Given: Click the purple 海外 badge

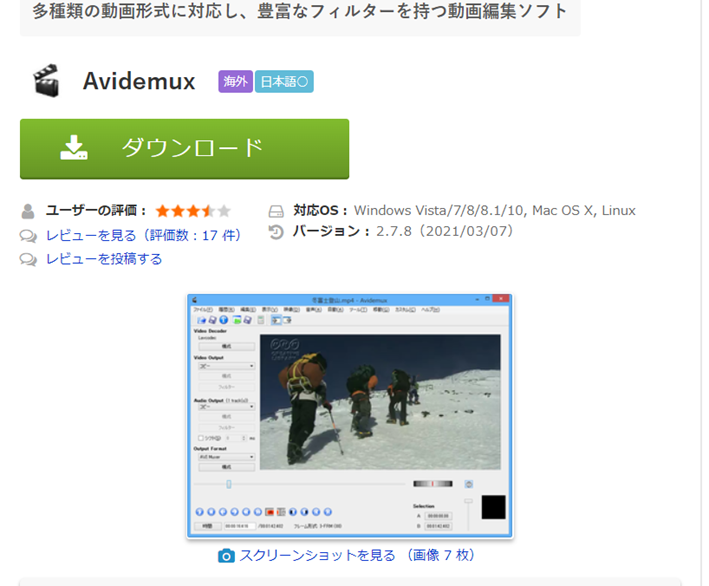Looking at the screenshot, I should pos(235,81).
